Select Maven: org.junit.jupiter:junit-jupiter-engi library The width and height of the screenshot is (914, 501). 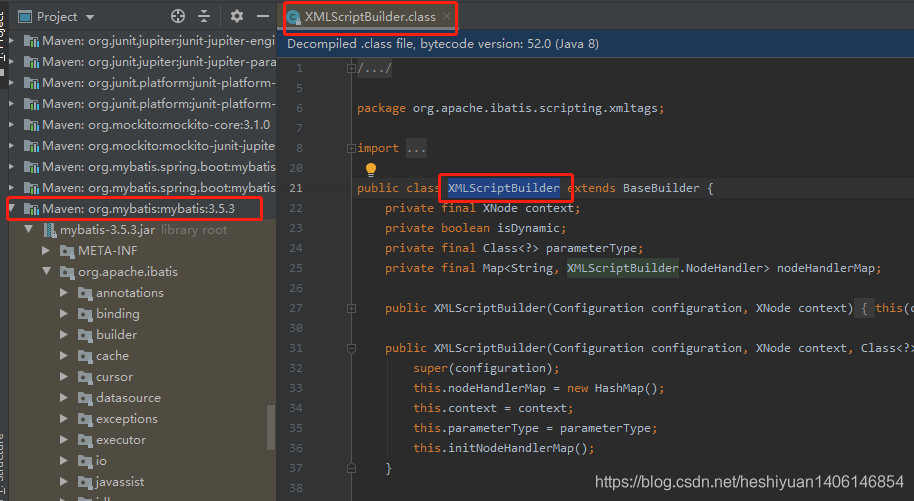point(159,41)
